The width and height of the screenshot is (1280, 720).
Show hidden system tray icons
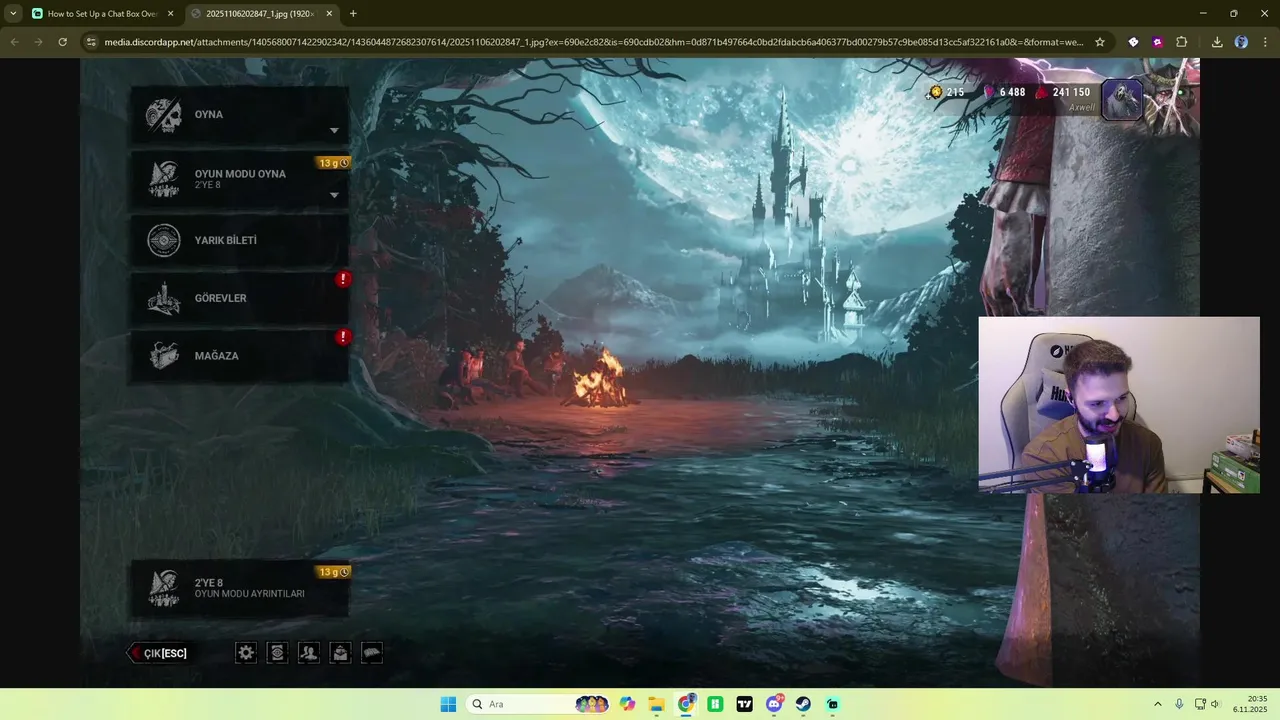click(1158, 704)
